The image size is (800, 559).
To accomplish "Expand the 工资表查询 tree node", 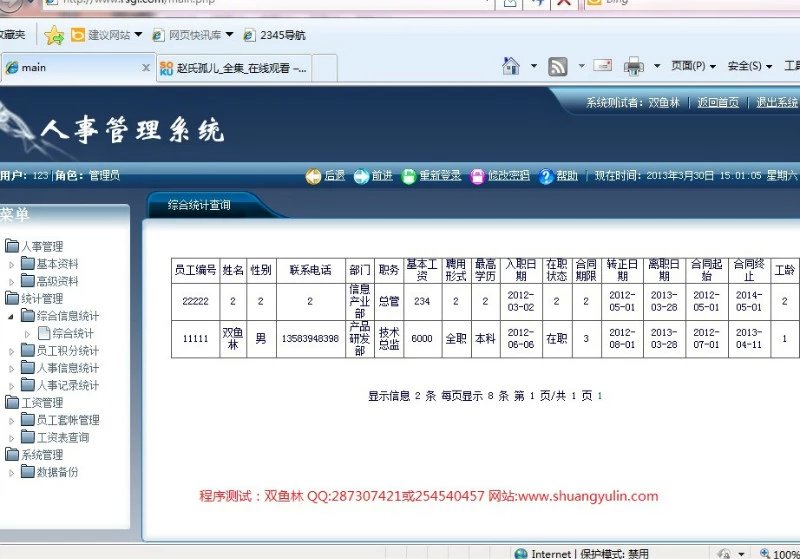I will pos(11,438).
